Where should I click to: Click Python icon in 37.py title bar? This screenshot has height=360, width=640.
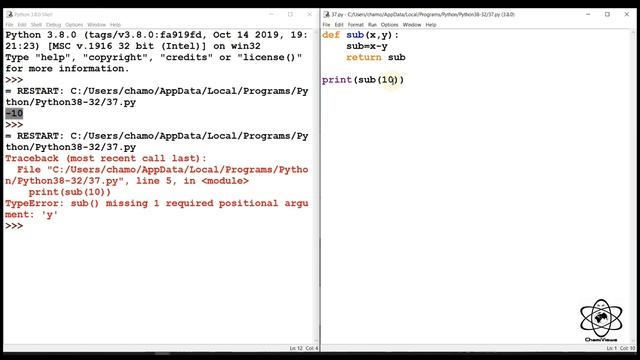click(x=327, y=14)
